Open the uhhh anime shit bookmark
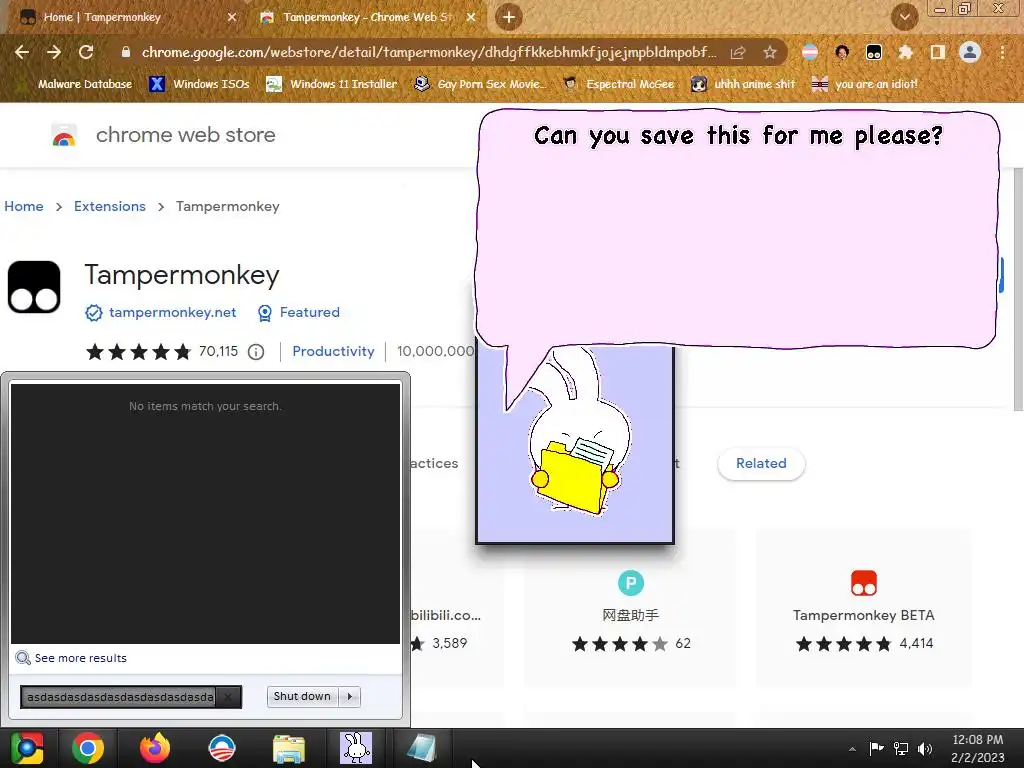Screen dimensions: 1024x768 743,84
